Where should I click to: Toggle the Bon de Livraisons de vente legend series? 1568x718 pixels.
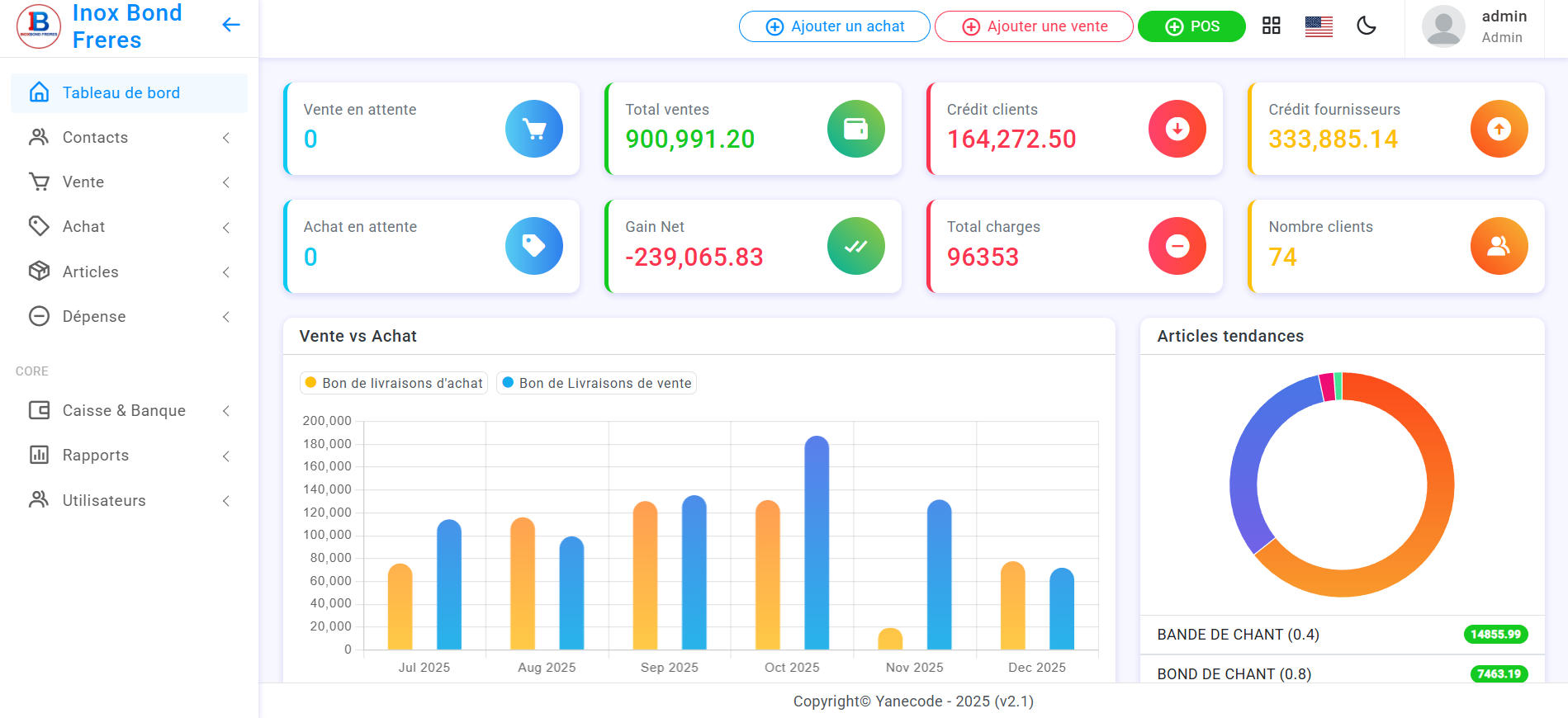597,383
